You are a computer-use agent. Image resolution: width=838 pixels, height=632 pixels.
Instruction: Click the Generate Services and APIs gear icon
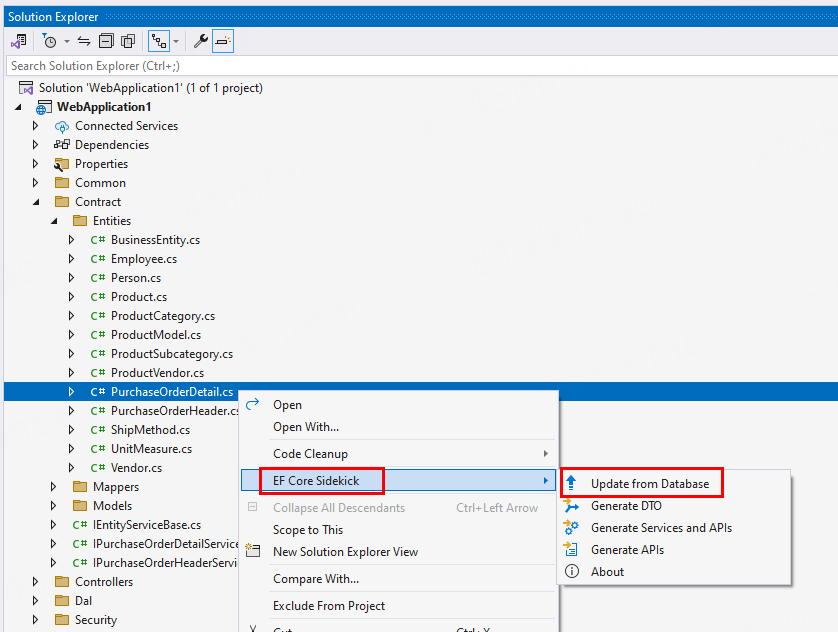572,528
